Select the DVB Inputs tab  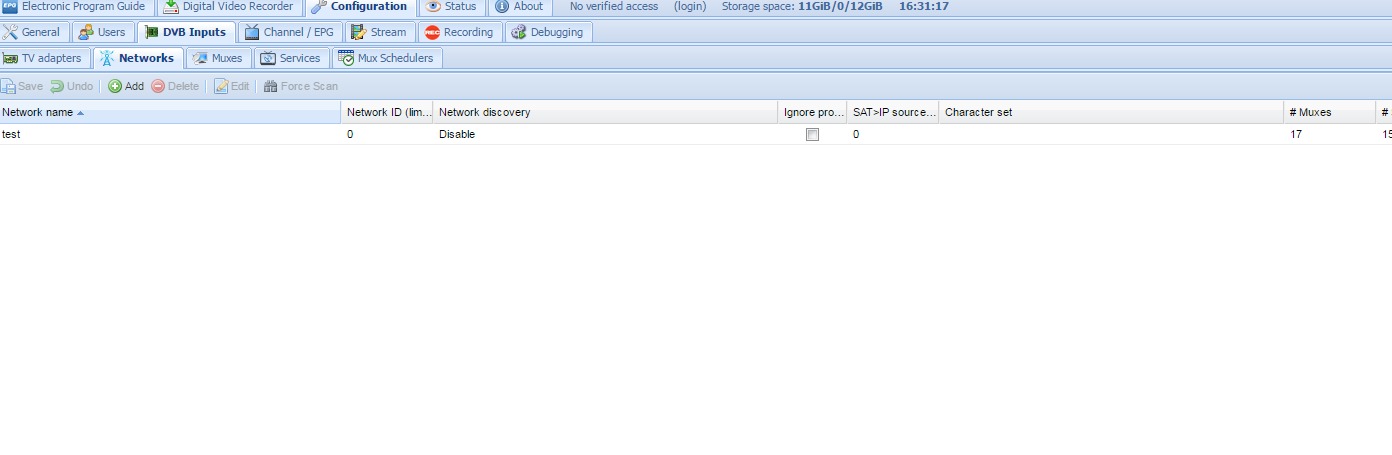(186, 32)
